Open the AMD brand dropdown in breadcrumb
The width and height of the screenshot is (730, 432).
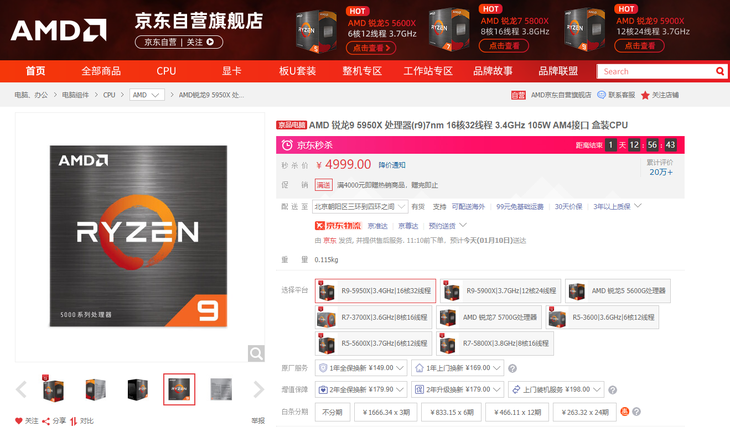(x=146, y=95)
